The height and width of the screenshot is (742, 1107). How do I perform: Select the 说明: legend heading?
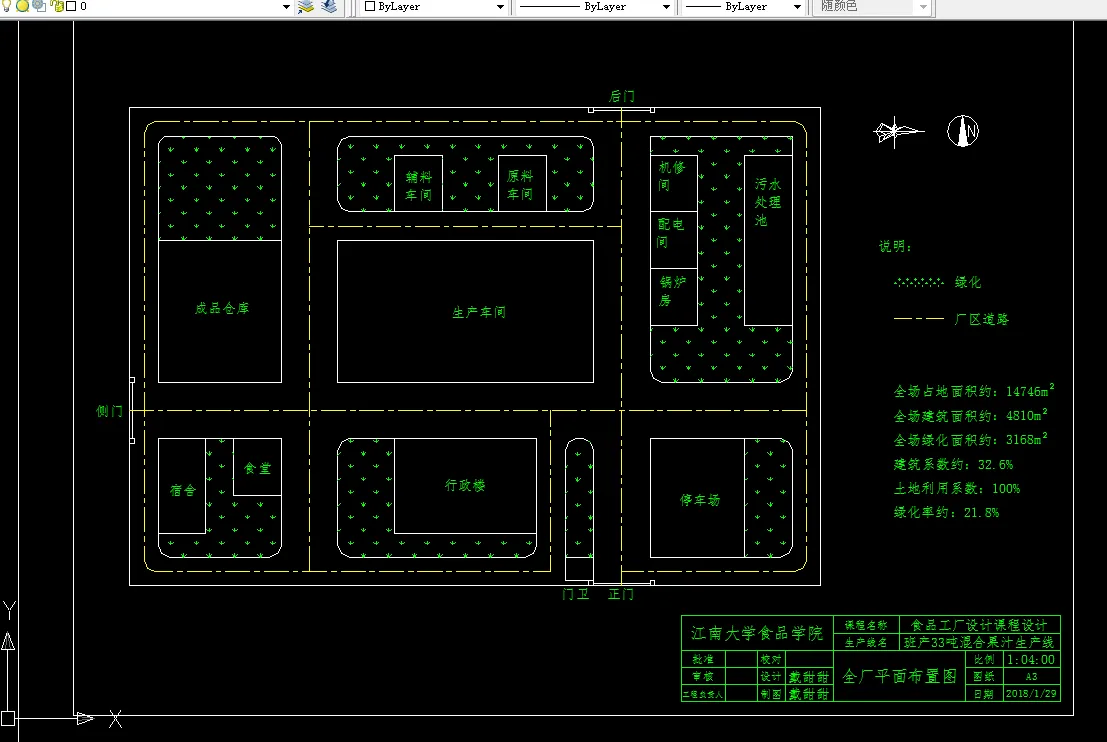(894, 246)
